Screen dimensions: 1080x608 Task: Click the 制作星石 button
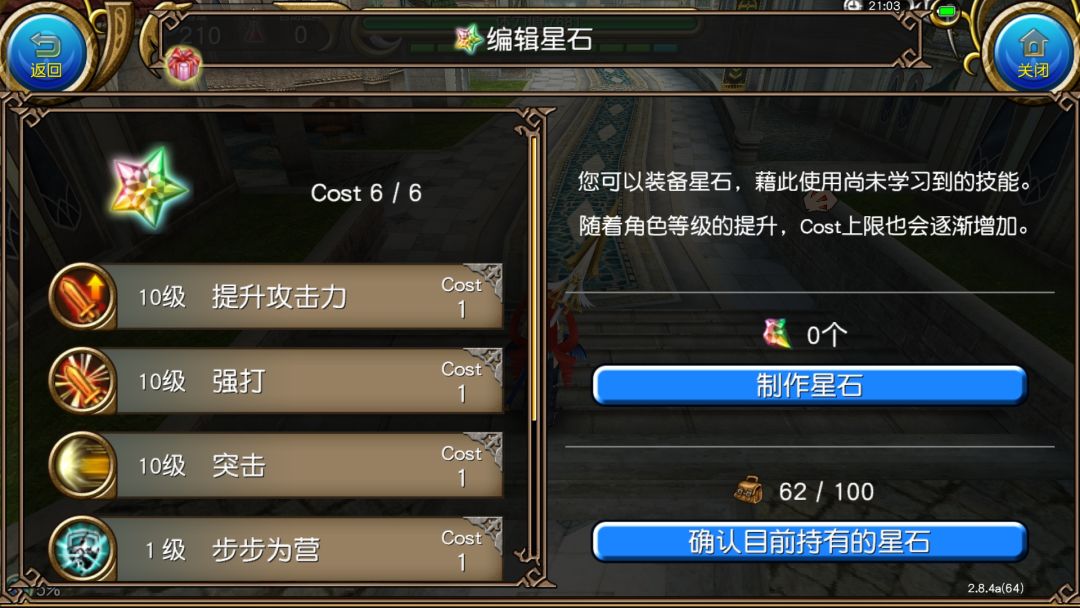click(x=810, y=385)
